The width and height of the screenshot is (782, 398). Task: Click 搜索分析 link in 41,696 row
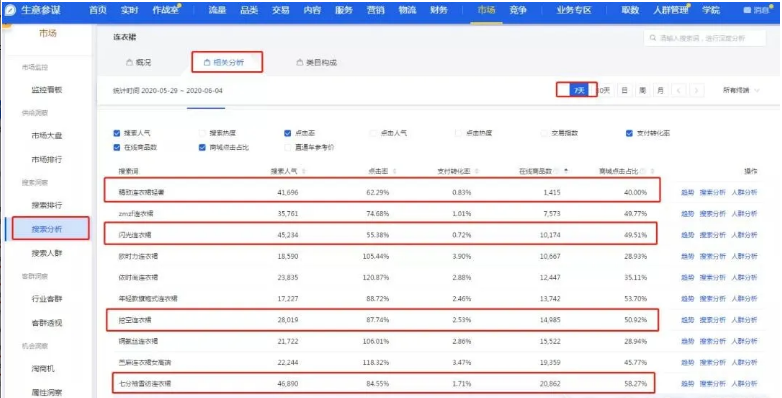tap(712, 193)
